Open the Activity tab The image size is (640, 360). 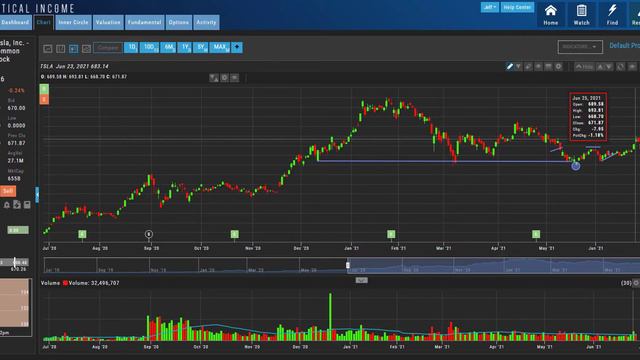click(x=206, y=22)
